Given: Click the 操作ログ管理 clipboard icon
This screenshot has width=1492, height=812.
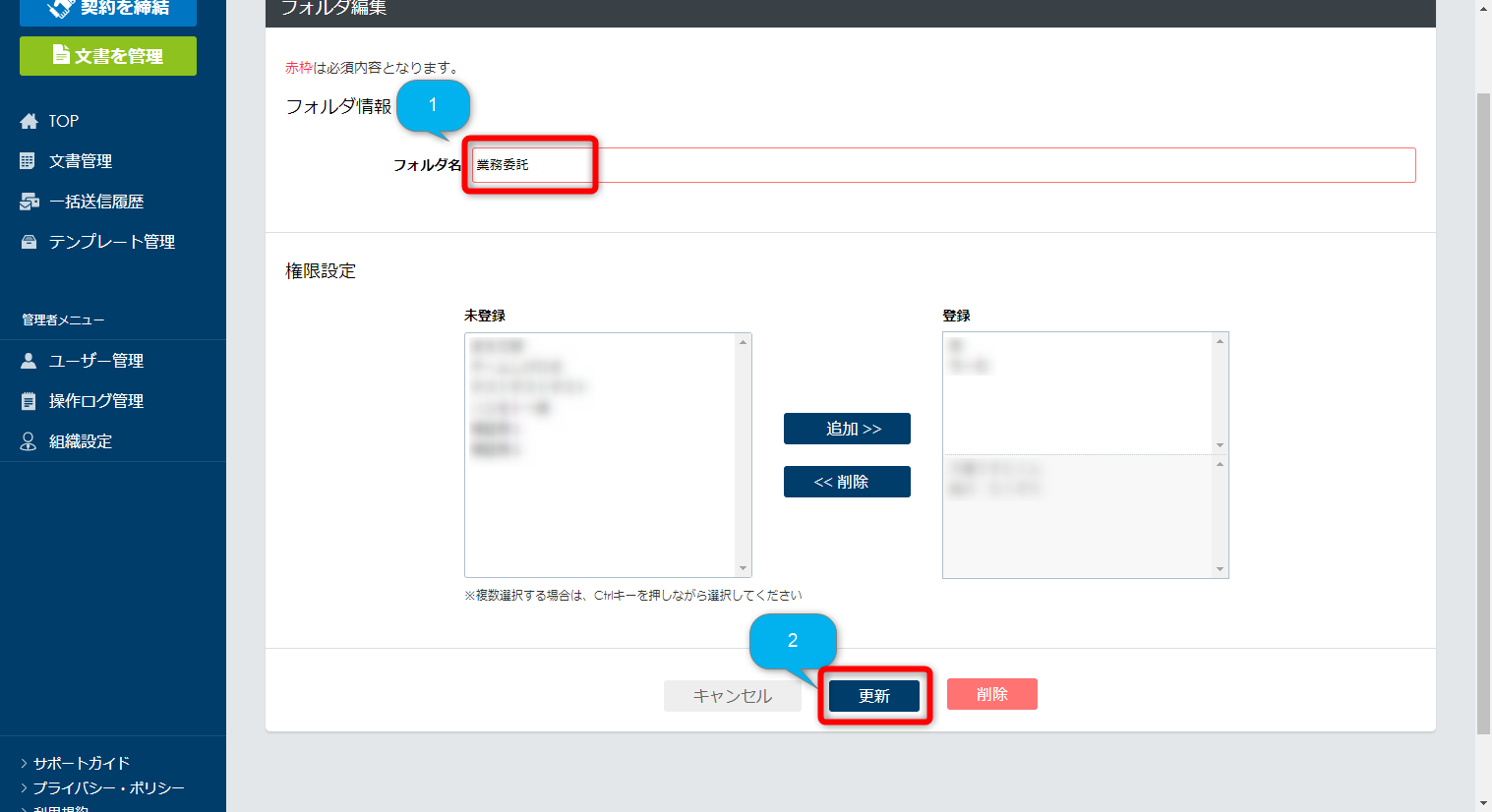Looking at the screenshot, I should [29, 401].
